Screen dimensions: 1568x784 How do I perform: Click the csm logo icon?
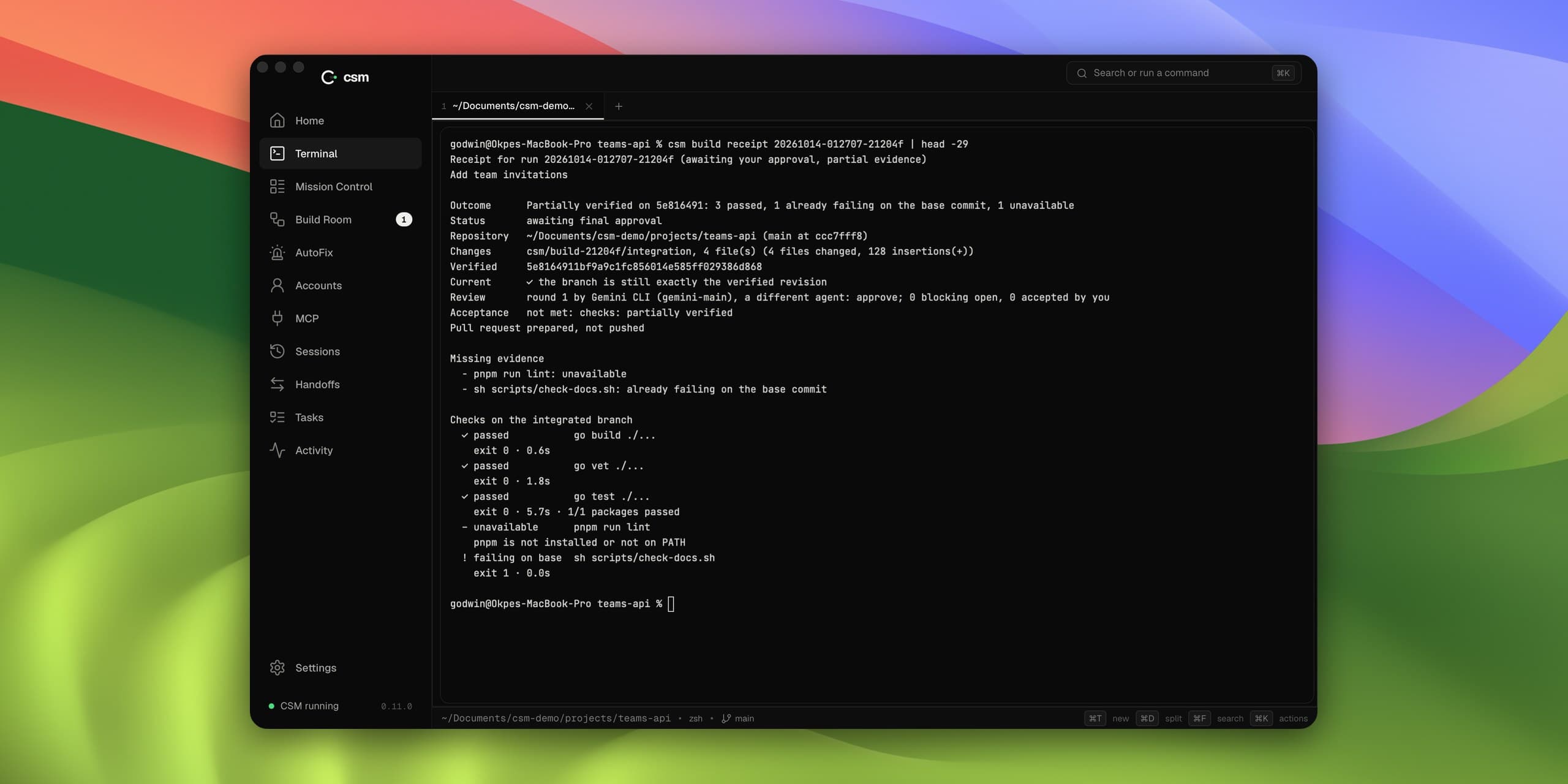329,77
